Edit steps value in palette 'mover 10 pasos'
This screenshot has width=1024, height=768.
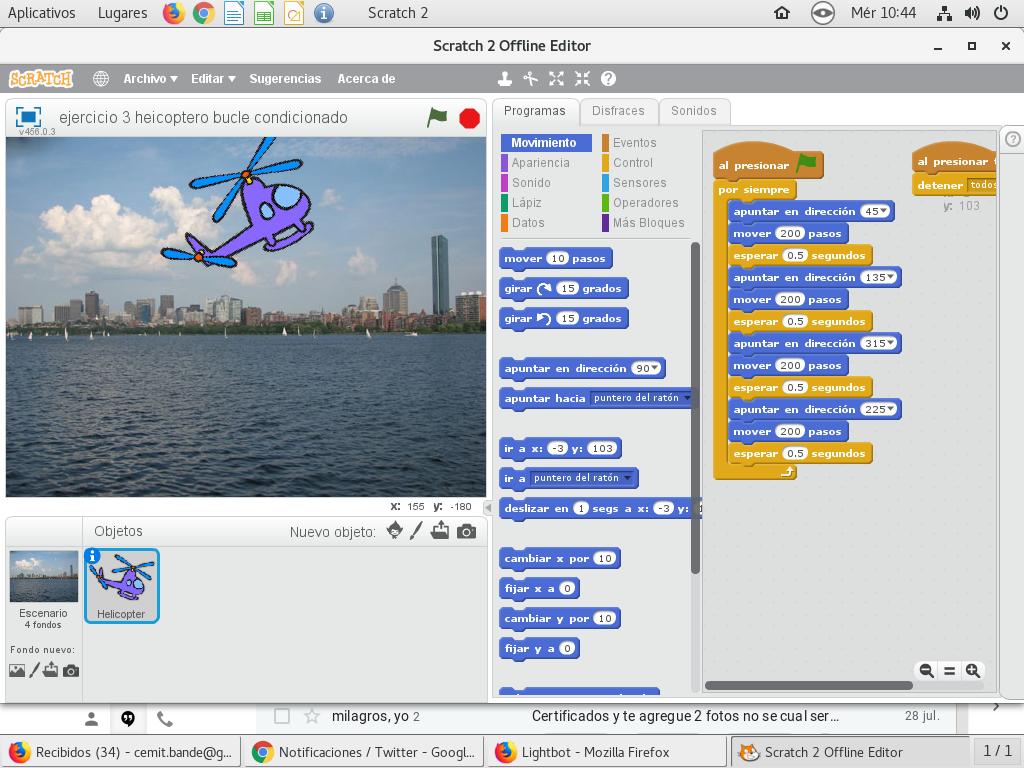tap(558, 259)
